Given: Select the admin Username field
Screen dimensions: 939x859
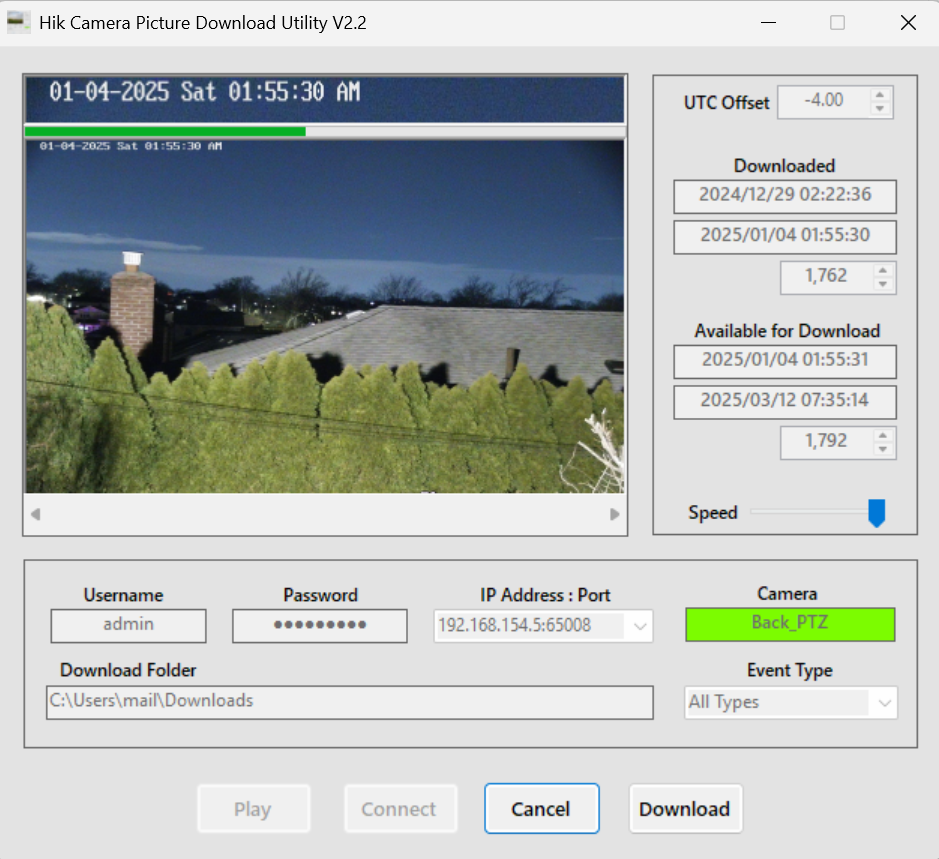Looking at the screenshot, I should 127,626.
